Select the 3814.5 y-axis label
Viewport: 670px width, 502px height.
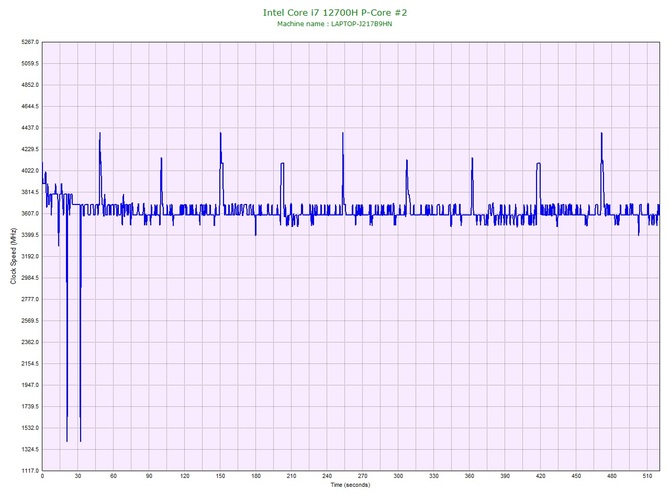[30, 192]
